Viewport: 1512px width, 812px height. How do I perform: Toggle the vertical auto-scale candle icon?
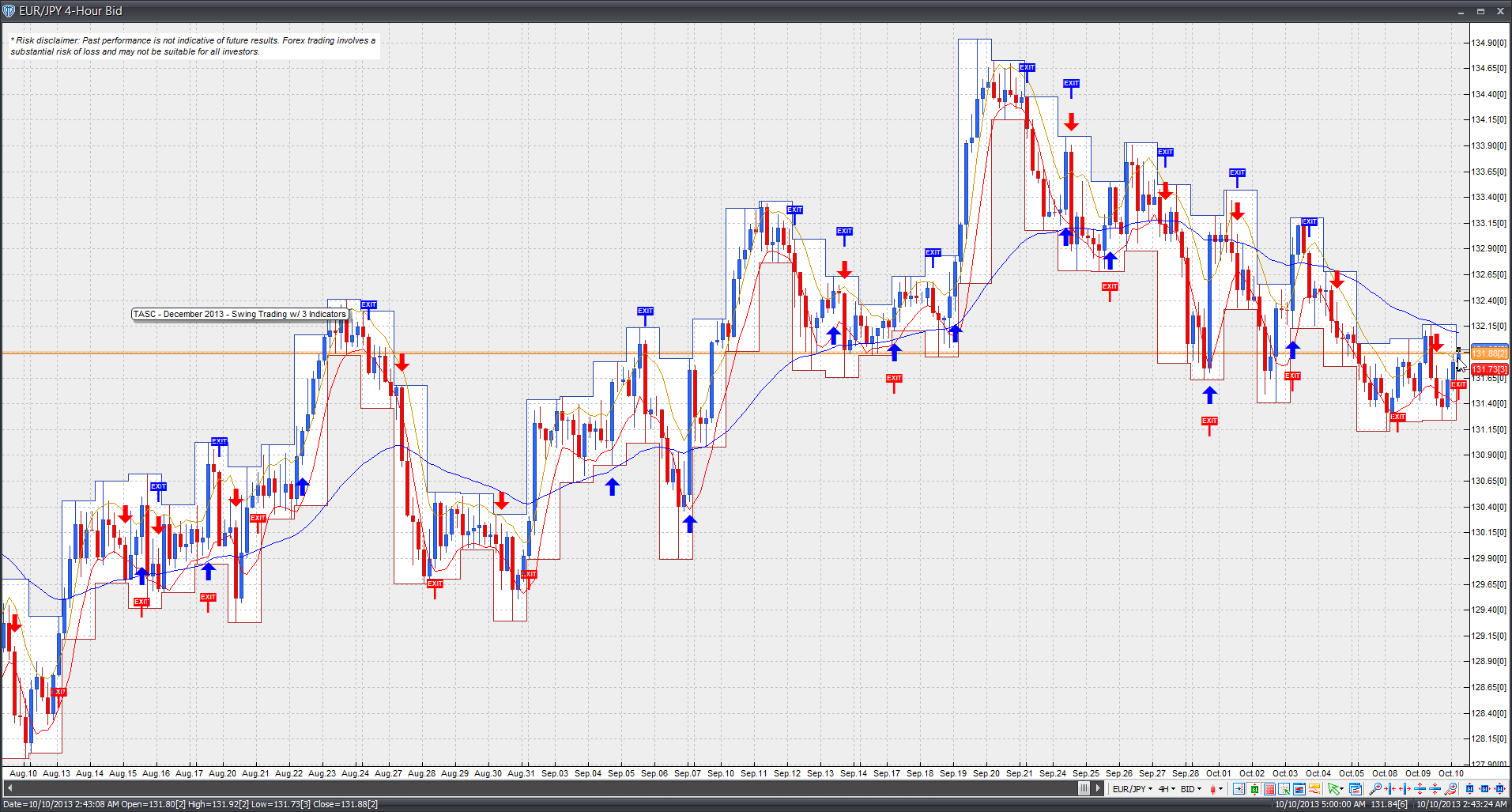point(1254,789)
